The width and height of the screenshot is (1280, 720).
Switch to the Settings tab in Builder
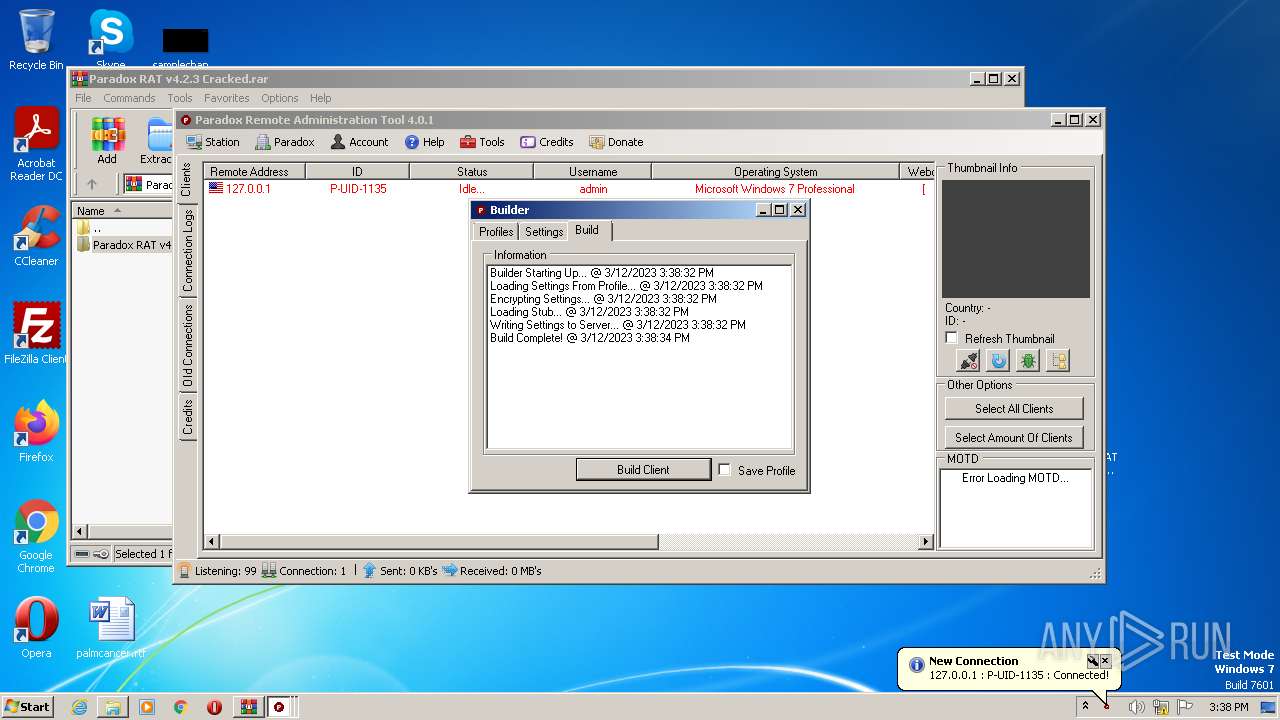[x=544, y=232]
